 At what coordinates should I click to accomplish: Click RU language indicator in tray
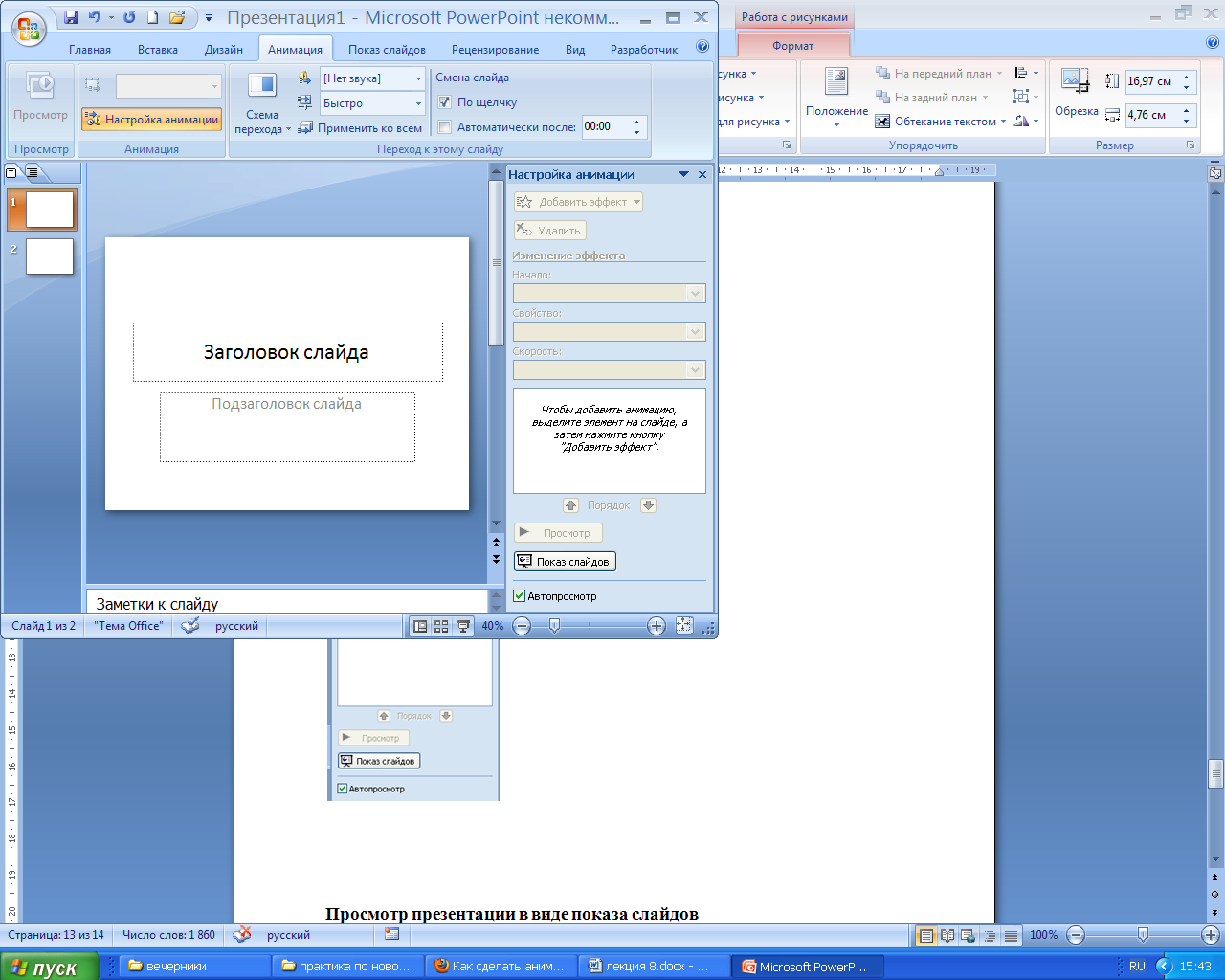1137,967
